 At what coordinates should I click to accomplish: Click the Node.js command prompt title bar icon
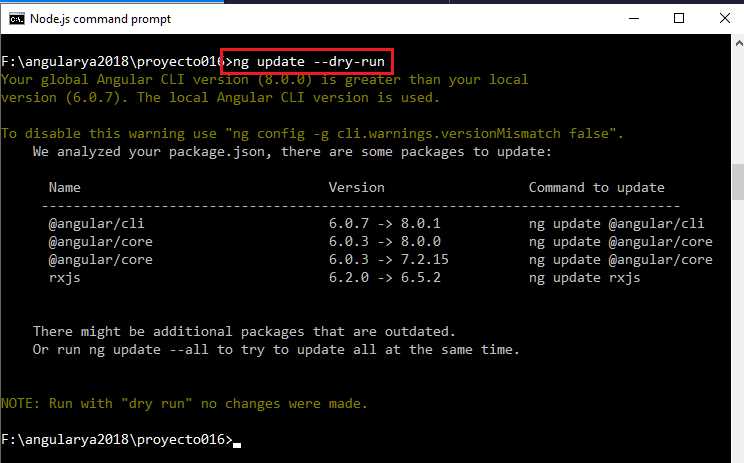pyautogui.click(x=17, y=19)
